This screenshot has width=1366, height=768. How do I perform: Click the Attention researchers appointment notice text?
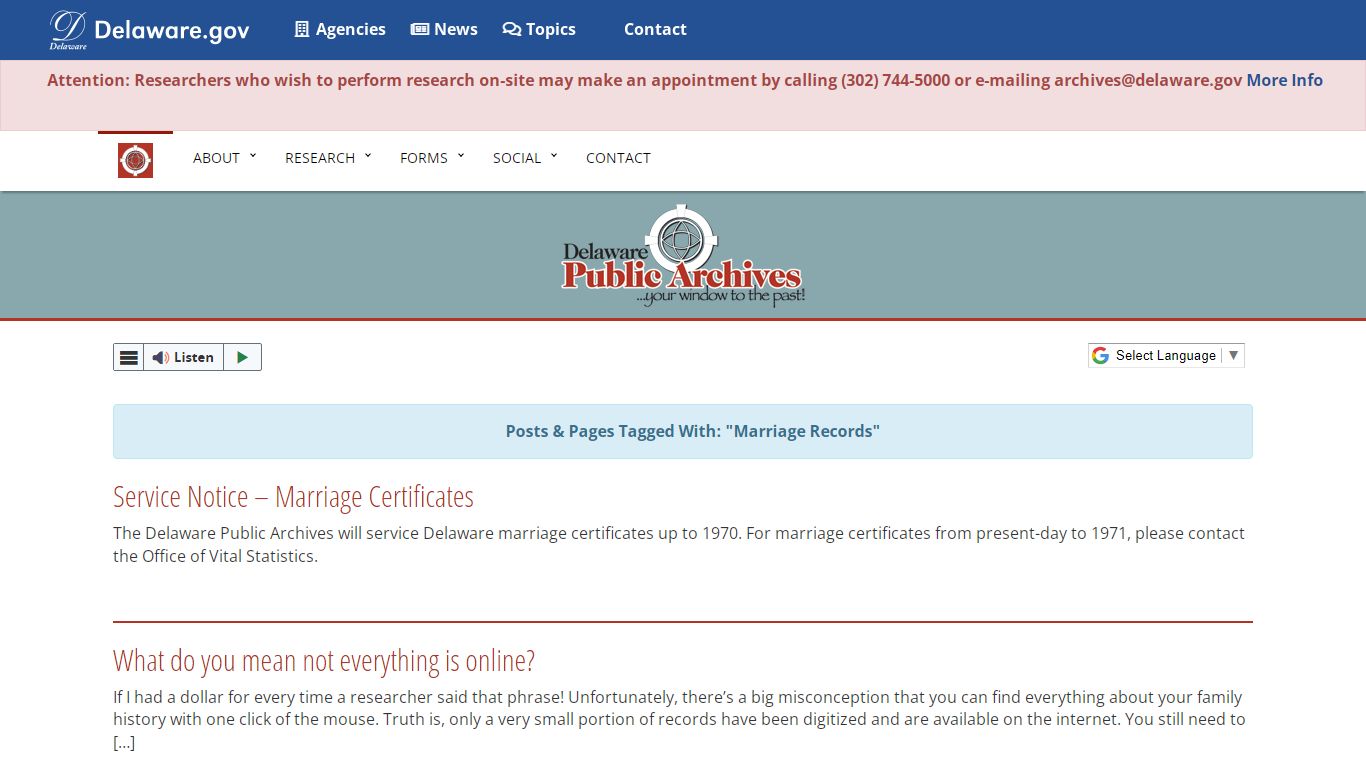[645, 80]
